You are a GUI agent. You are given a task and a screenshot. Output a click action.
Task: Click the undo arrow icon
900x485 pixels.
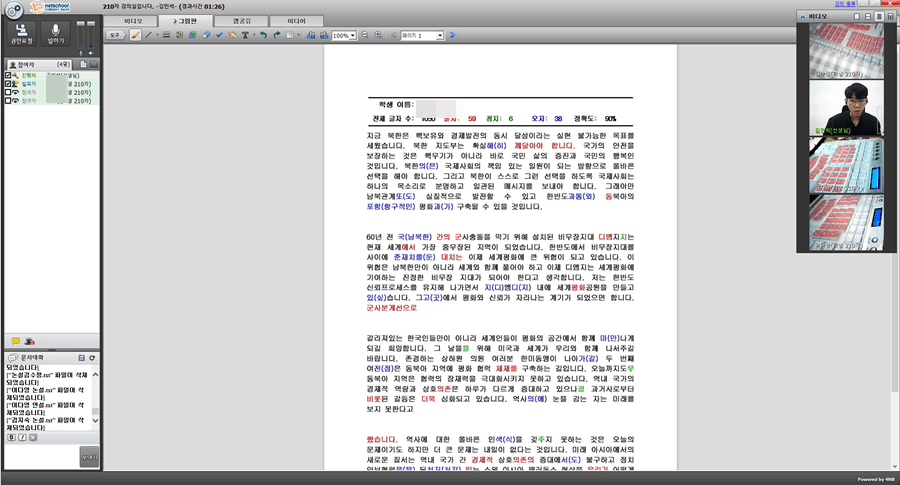(x=263, y=35)
